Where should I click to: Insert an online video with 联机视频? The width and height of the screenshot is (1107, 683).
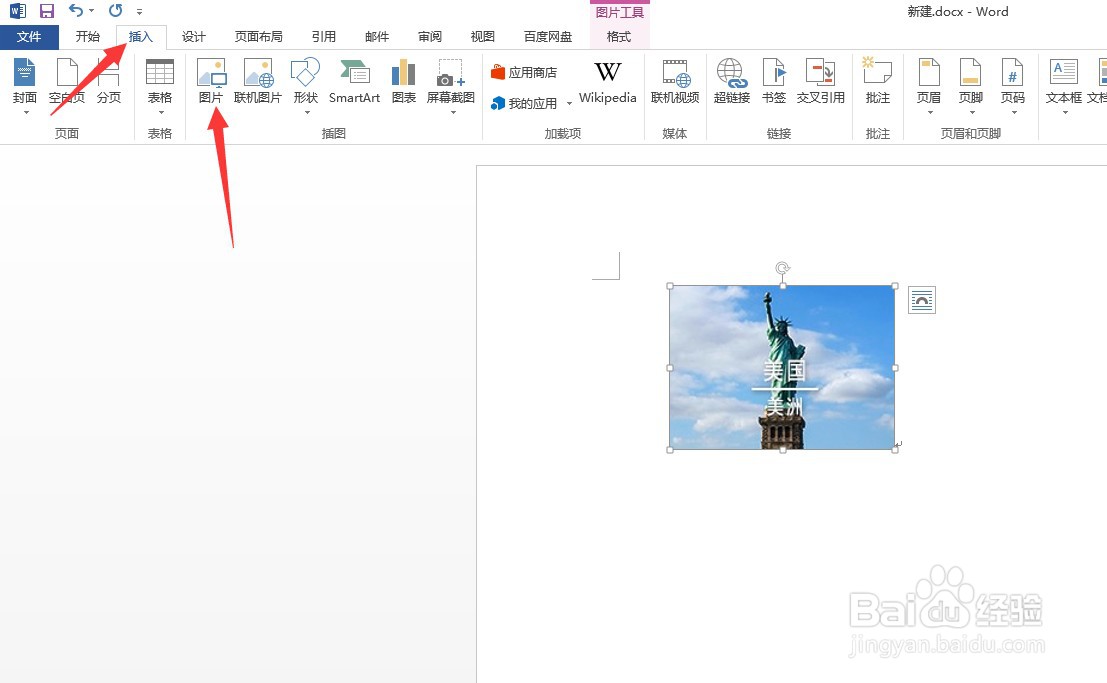tap(675, 81)
